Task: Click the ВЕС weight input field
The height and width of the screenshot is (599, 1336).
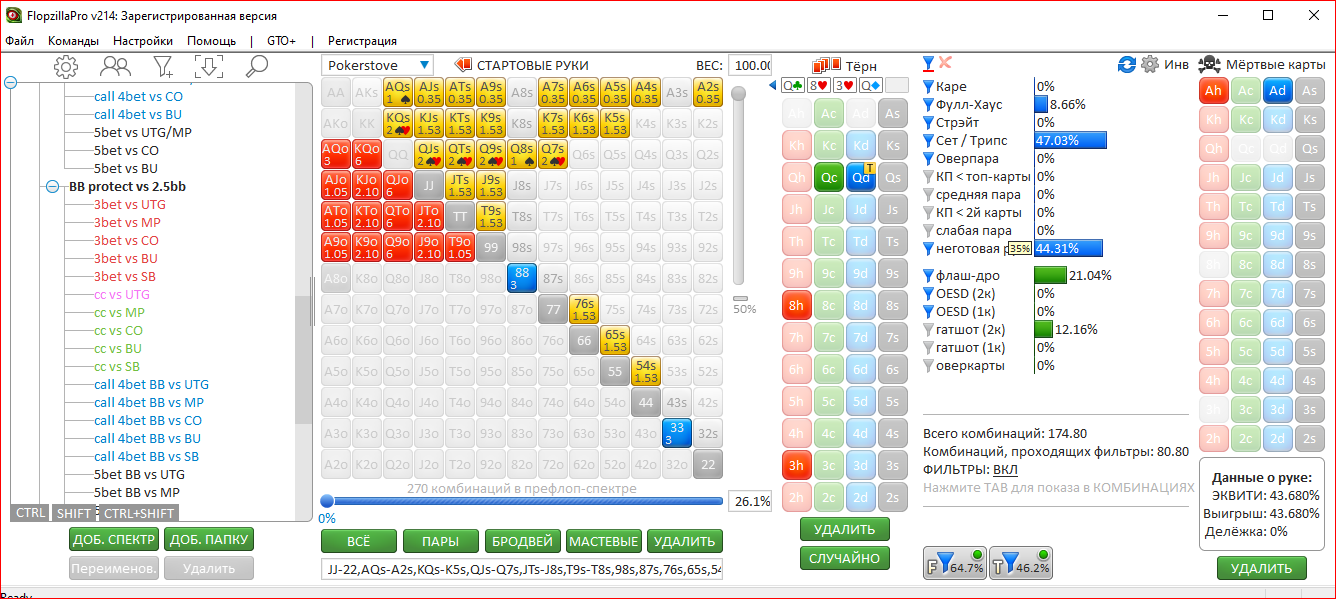Action: (749, 65)
